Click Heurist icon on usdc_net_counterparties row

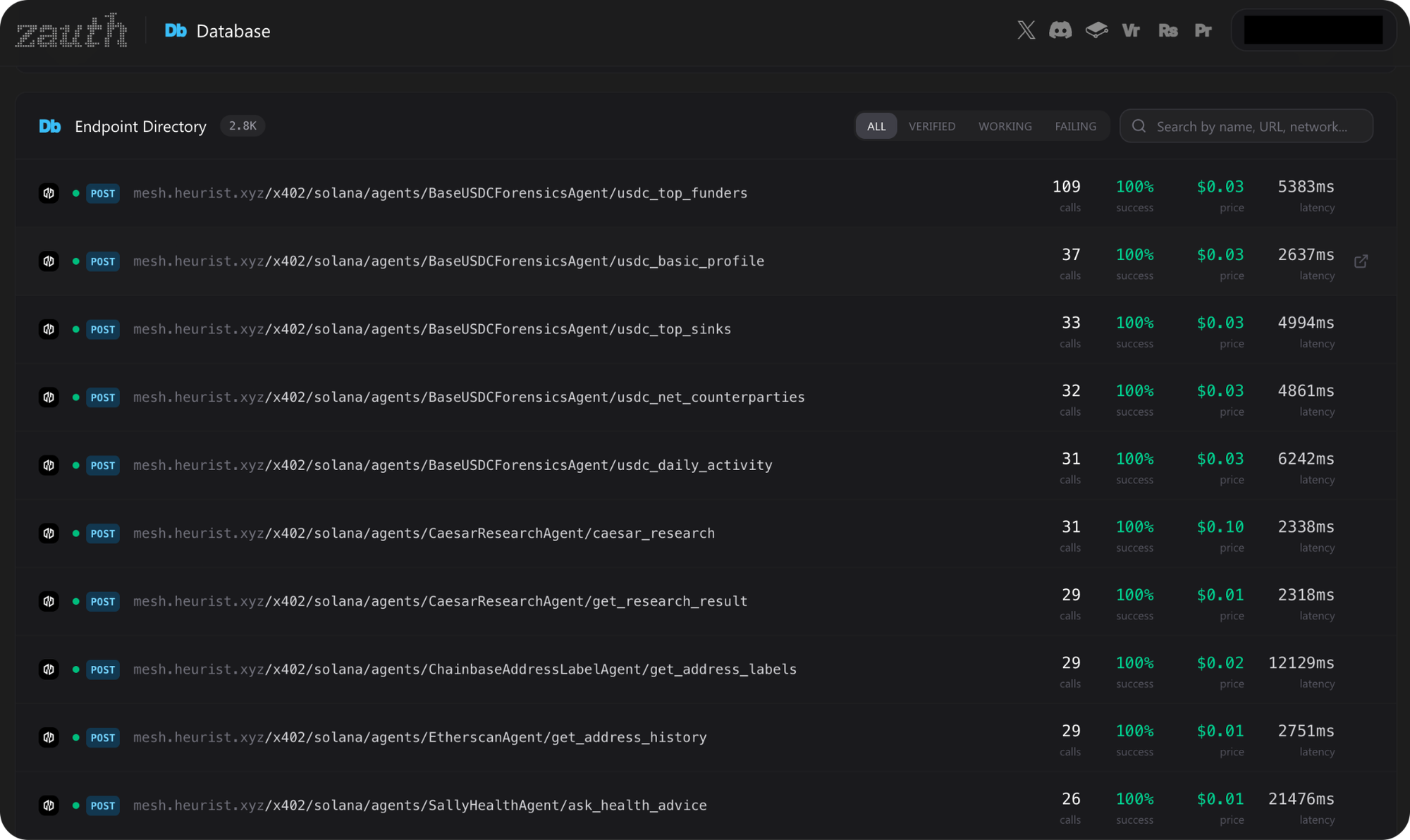click(49, 397)
